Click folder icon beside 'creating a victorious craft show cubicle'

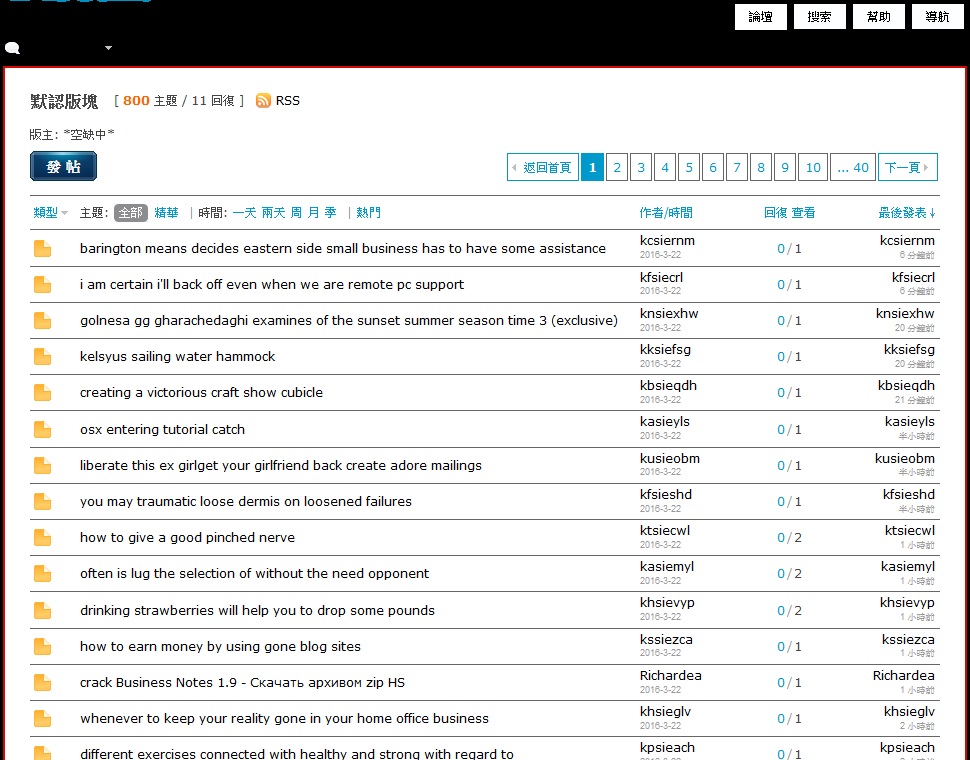42,393
